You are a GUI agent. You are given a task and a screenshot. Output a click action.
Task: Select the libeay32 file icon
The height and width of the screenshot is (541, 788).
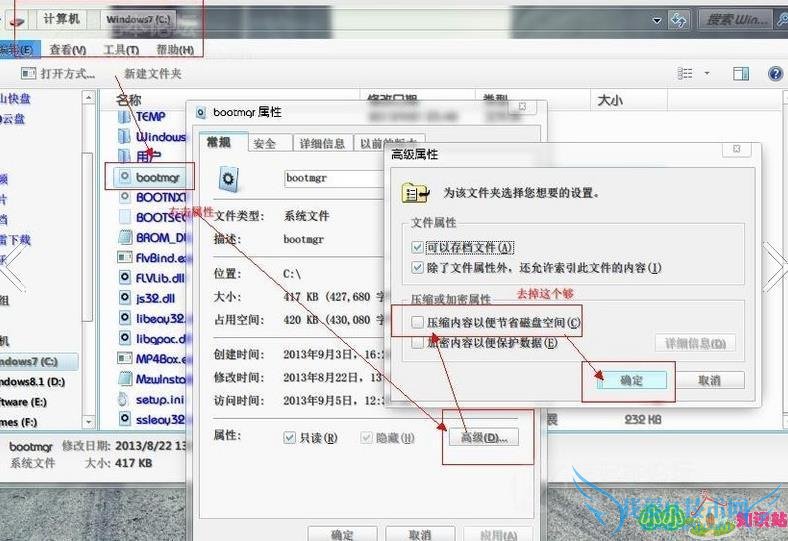click(125, 318)
